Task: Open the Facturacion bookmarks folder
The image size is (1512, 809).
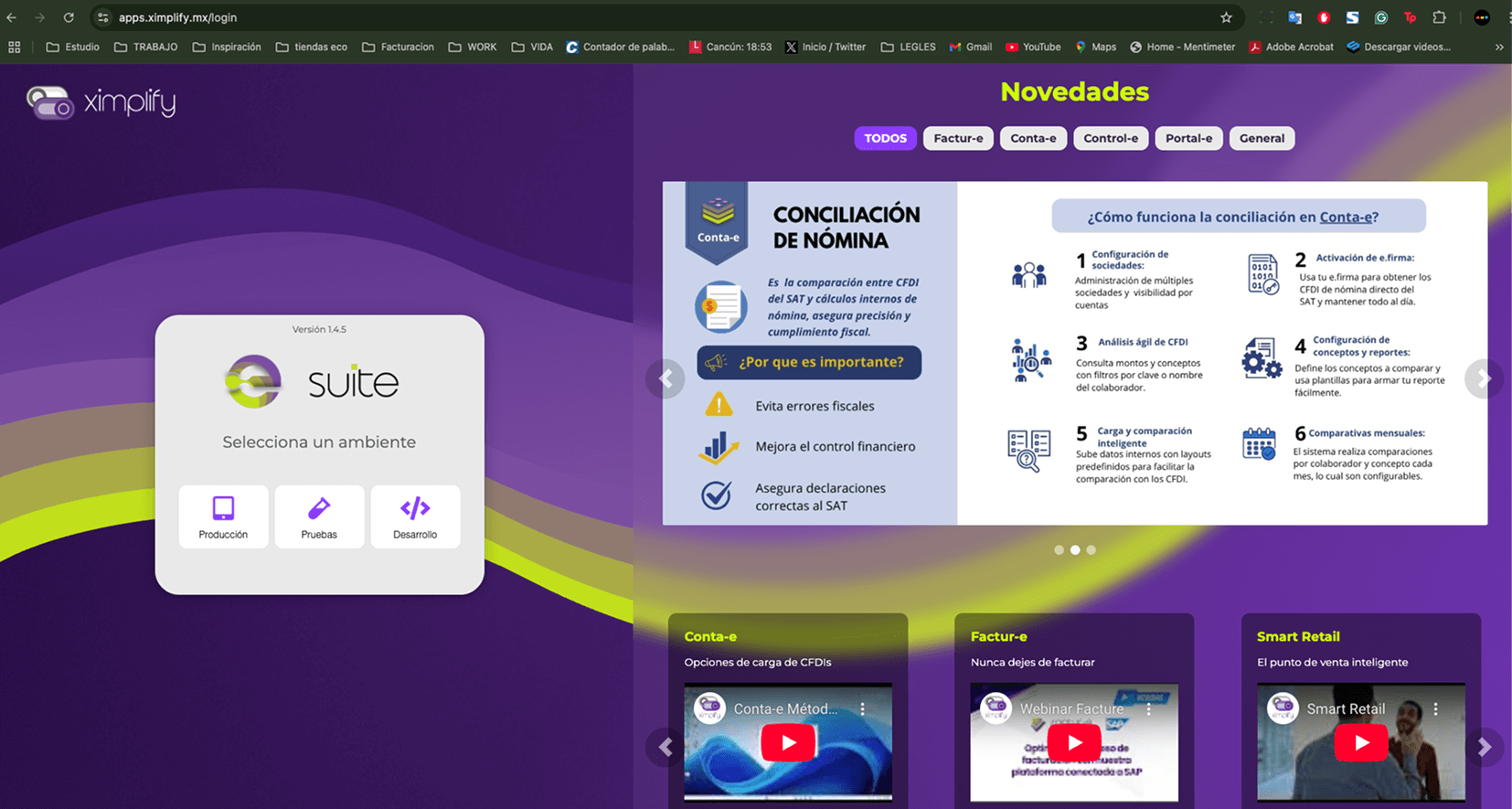Action: [398, 47]
